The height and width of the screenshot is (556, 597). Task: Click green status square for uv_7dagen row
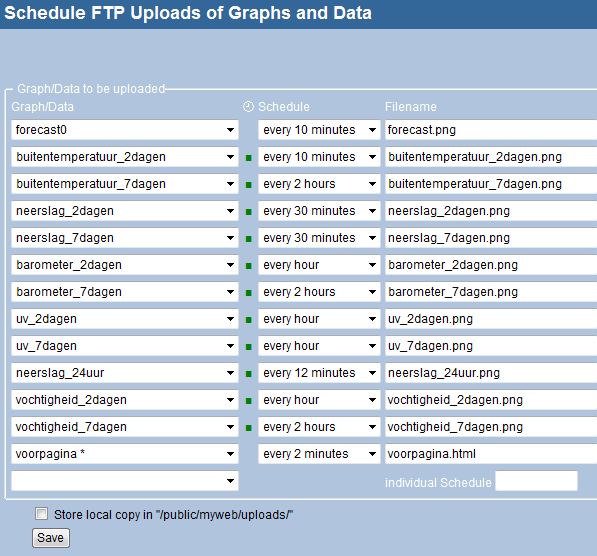249,347
